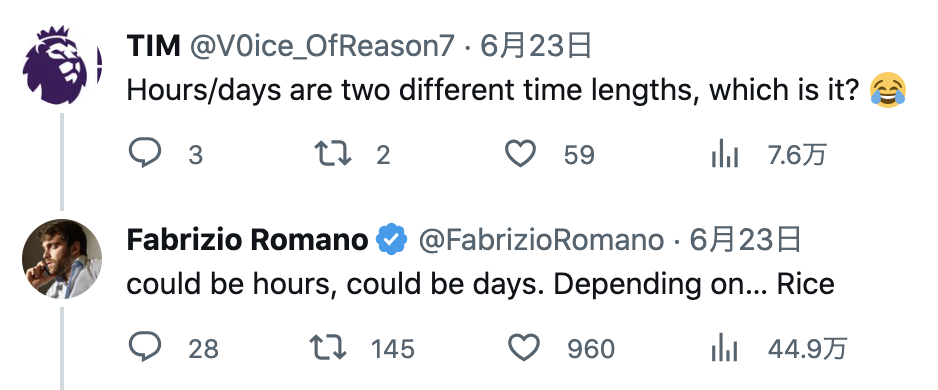This screenshot has height=390, width=938.
Task: Open Fabrizio Romano's profile photo
Action: pos(62,258)
